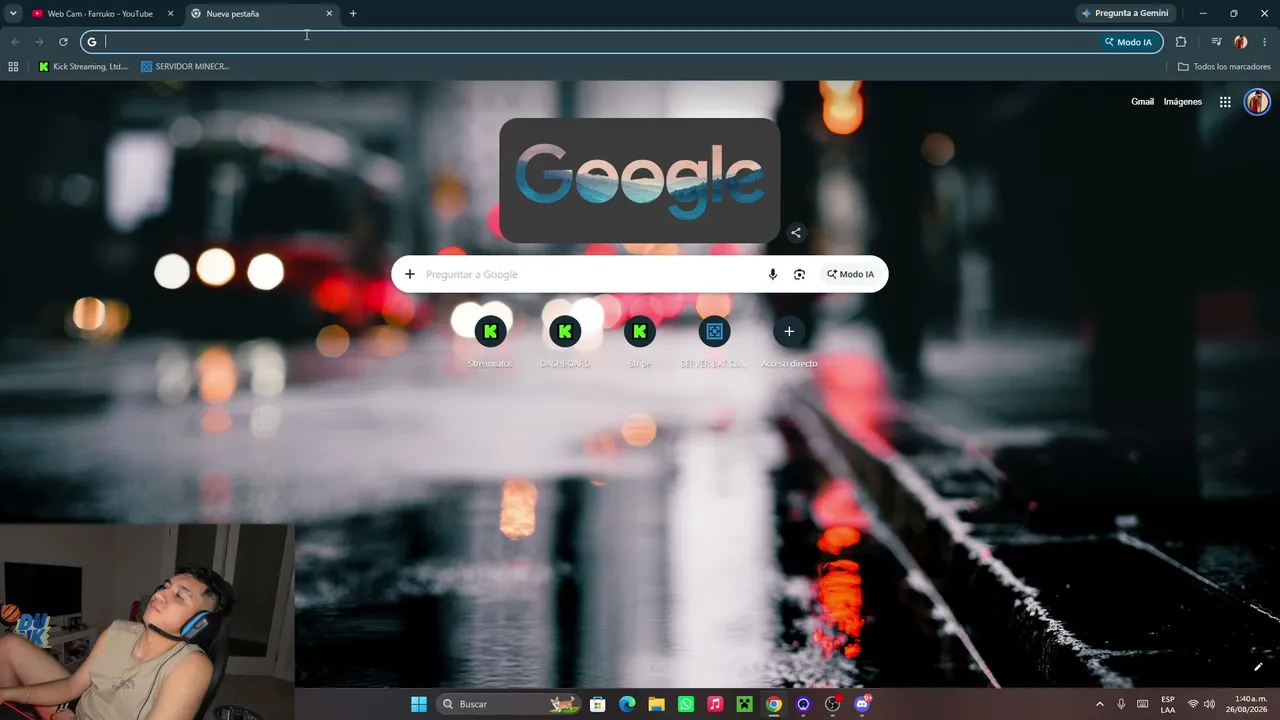Open the Imágenes link

[1183, 102]
